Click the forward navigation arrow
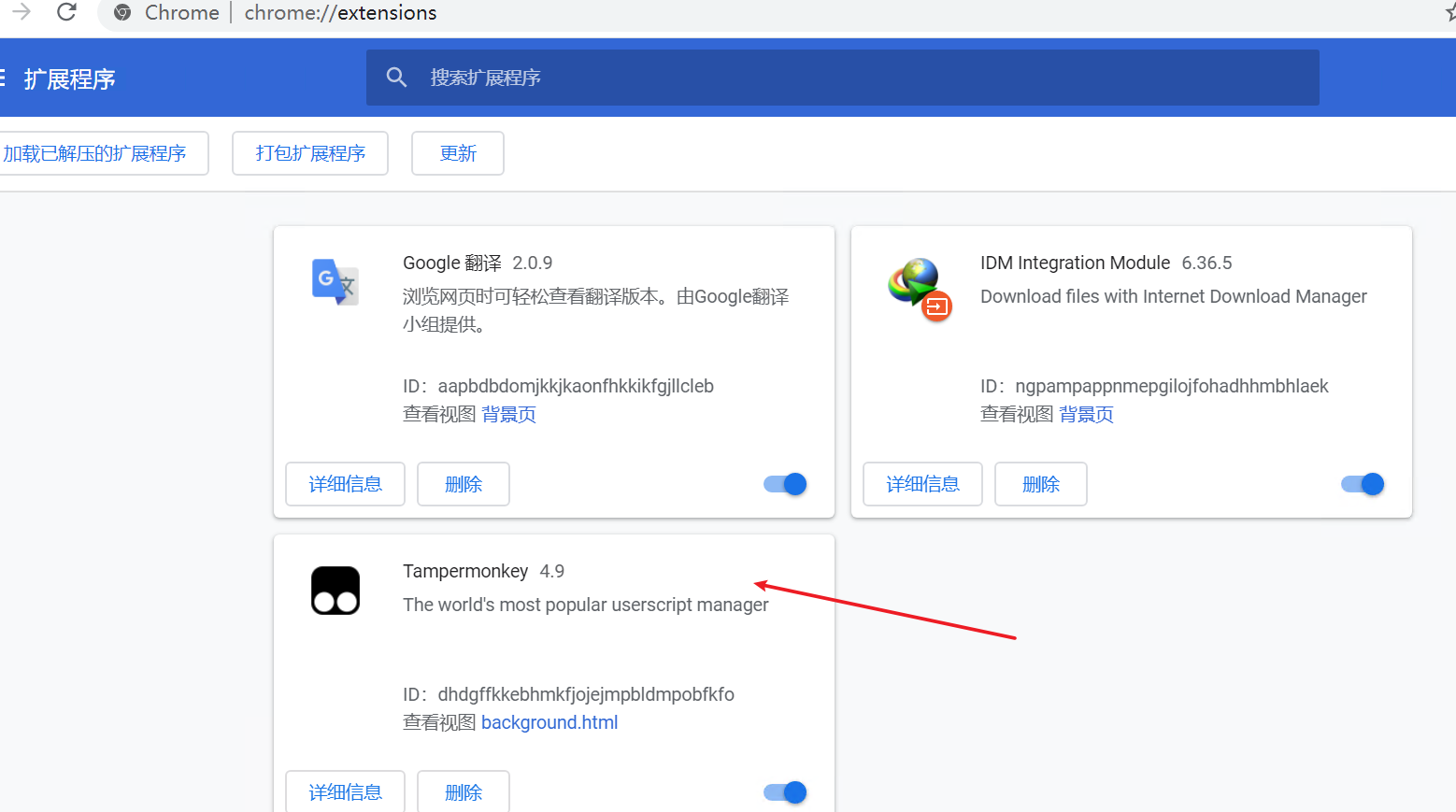Viewport: 1456px width, 812px height. point(21,12)
